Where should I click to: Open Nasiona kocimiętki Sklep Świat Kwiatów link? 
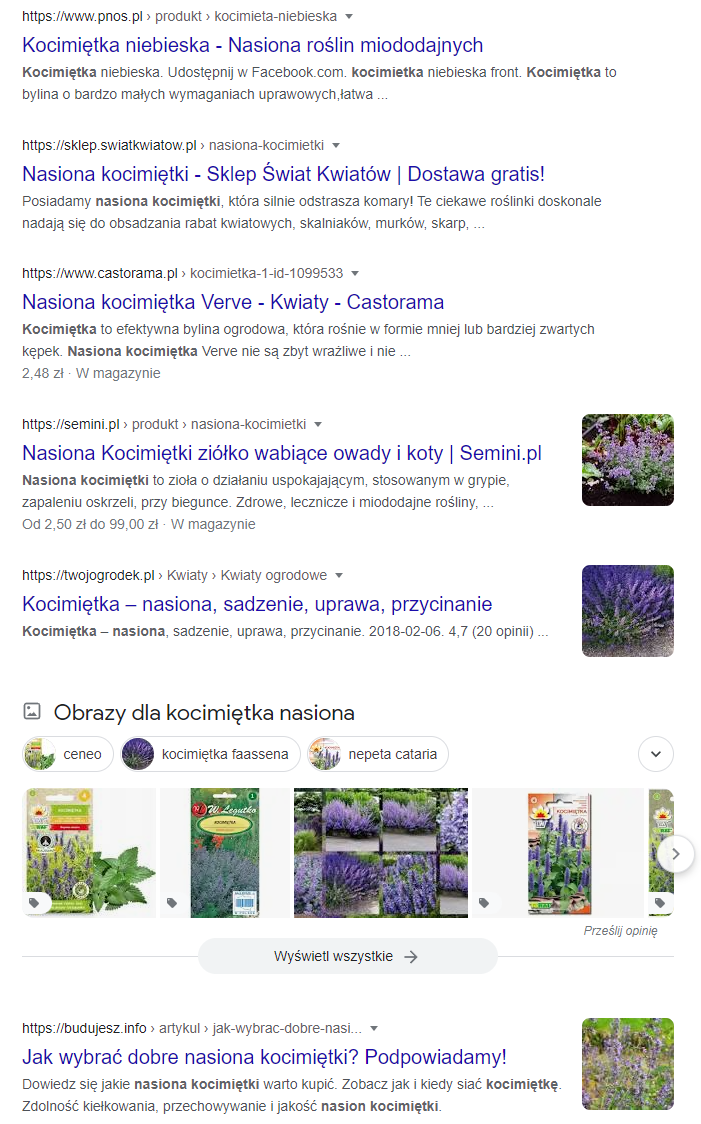coord(283,174)
